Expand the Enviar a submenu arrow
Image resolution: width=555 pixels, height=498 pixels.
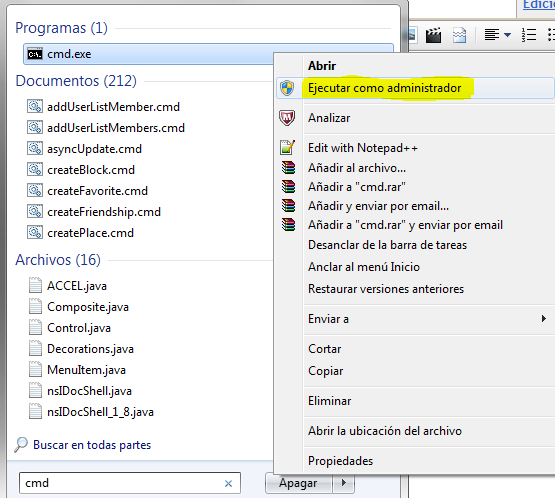(x=544, y=319)
